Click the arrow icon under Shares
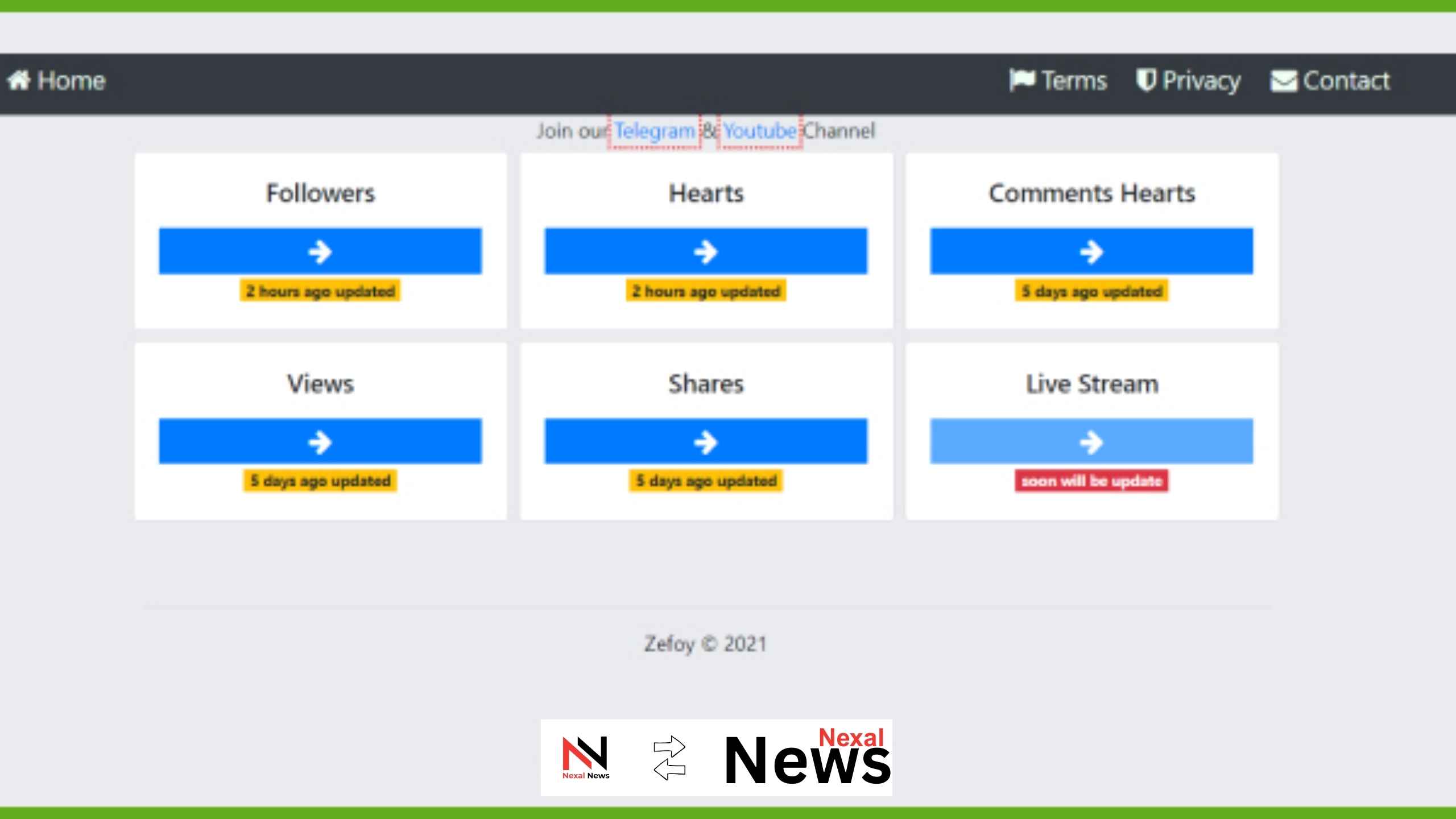This screenshot has height=819, width=1456. (706, 441)
